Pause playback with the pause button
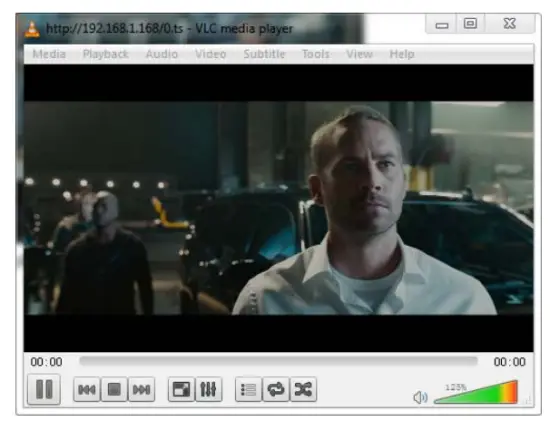The width and height of the screenshot is (550, 421). (44, 389)
